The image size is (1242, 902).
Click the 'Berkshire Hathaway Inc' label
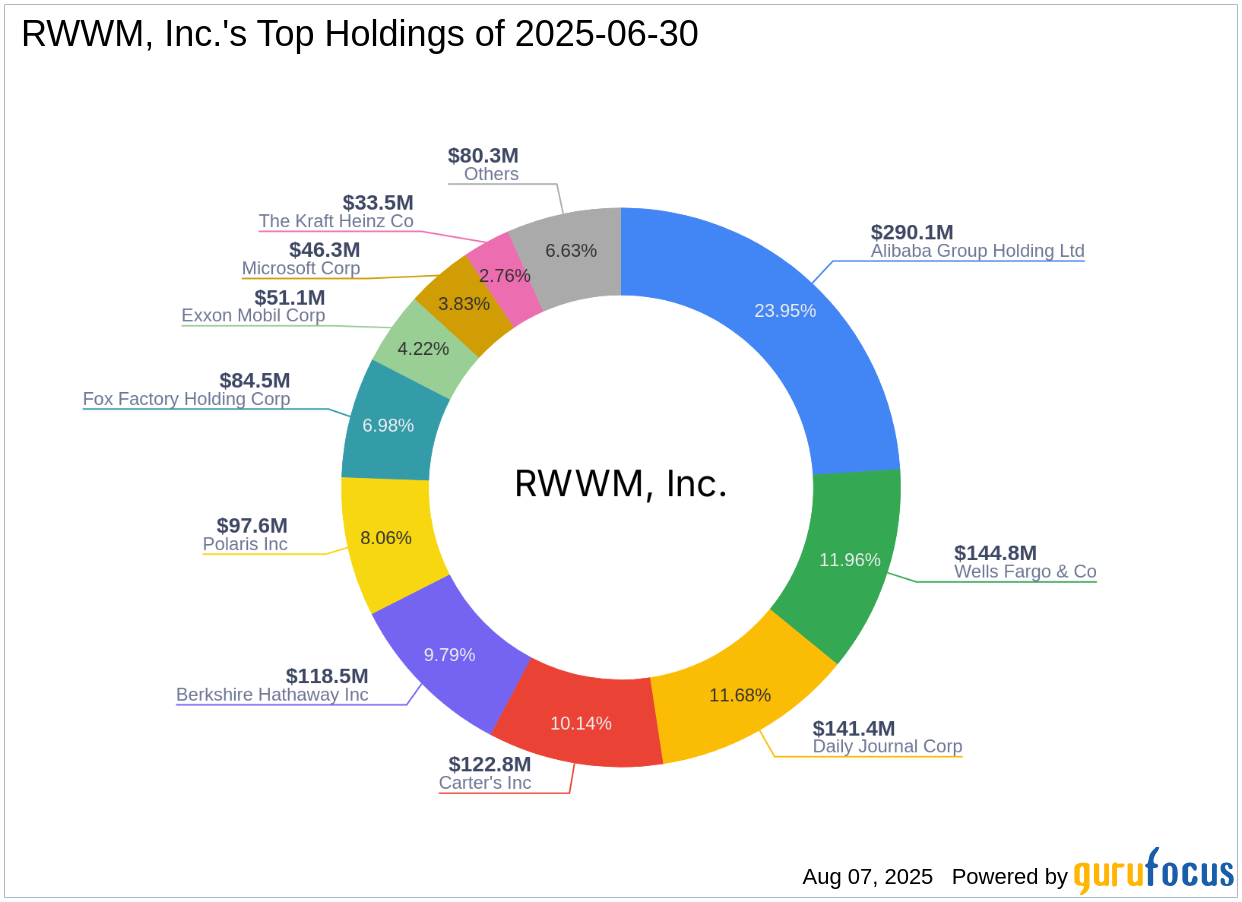(x=272, y=695)
